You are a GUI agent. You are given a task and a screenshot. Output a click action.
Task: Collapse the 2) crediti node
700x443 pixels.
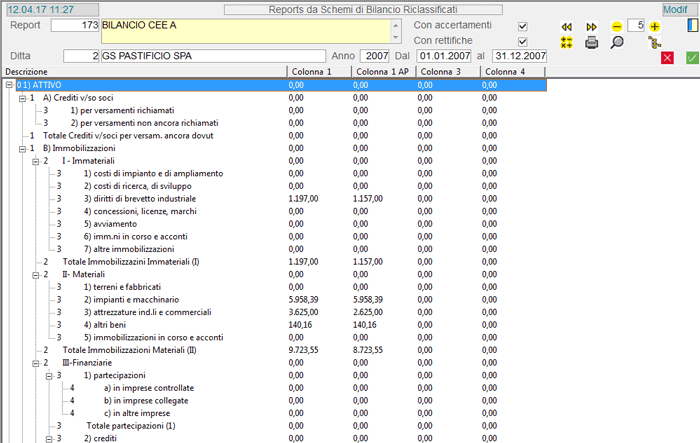[x=49, y=439]
